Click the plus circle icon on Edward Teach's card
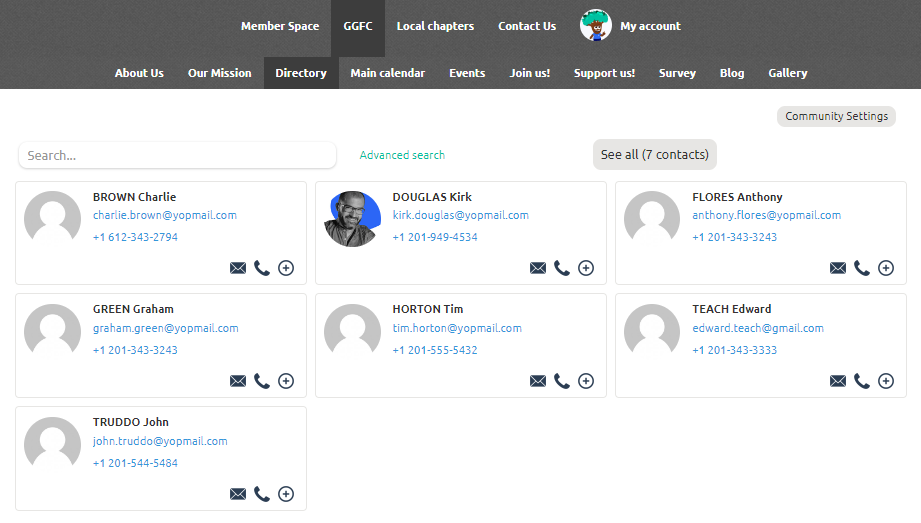Screen dimensions: 921x523 (x=886, y=381)
